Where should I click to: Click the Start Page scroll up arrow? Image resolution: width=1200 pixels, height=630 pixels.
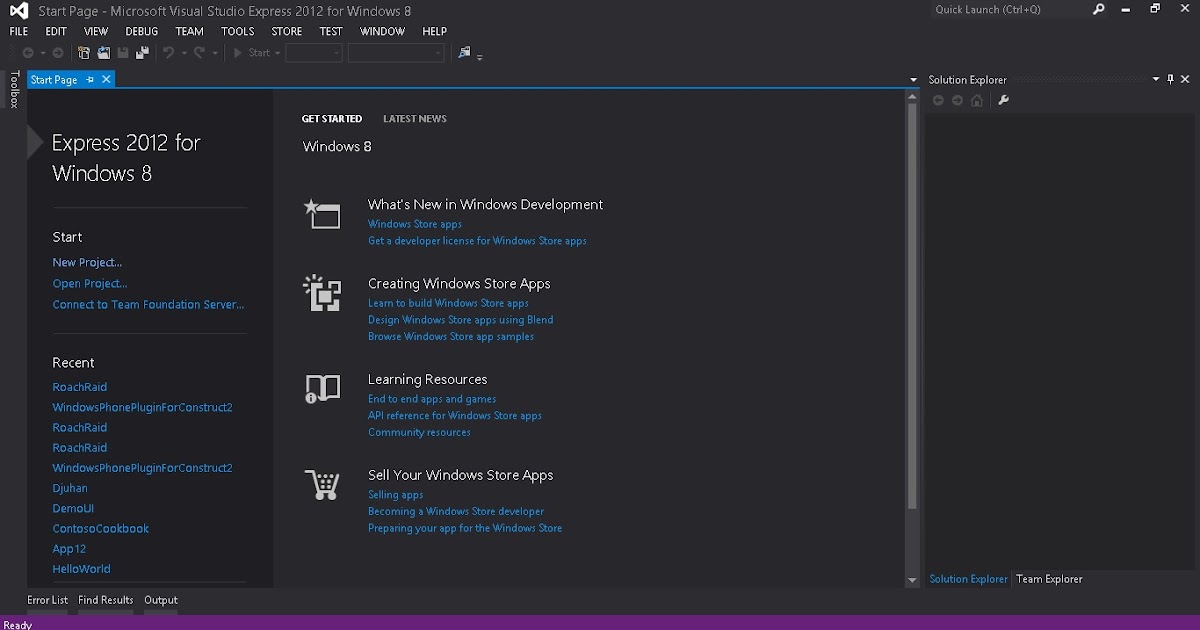tap(912, 97)
